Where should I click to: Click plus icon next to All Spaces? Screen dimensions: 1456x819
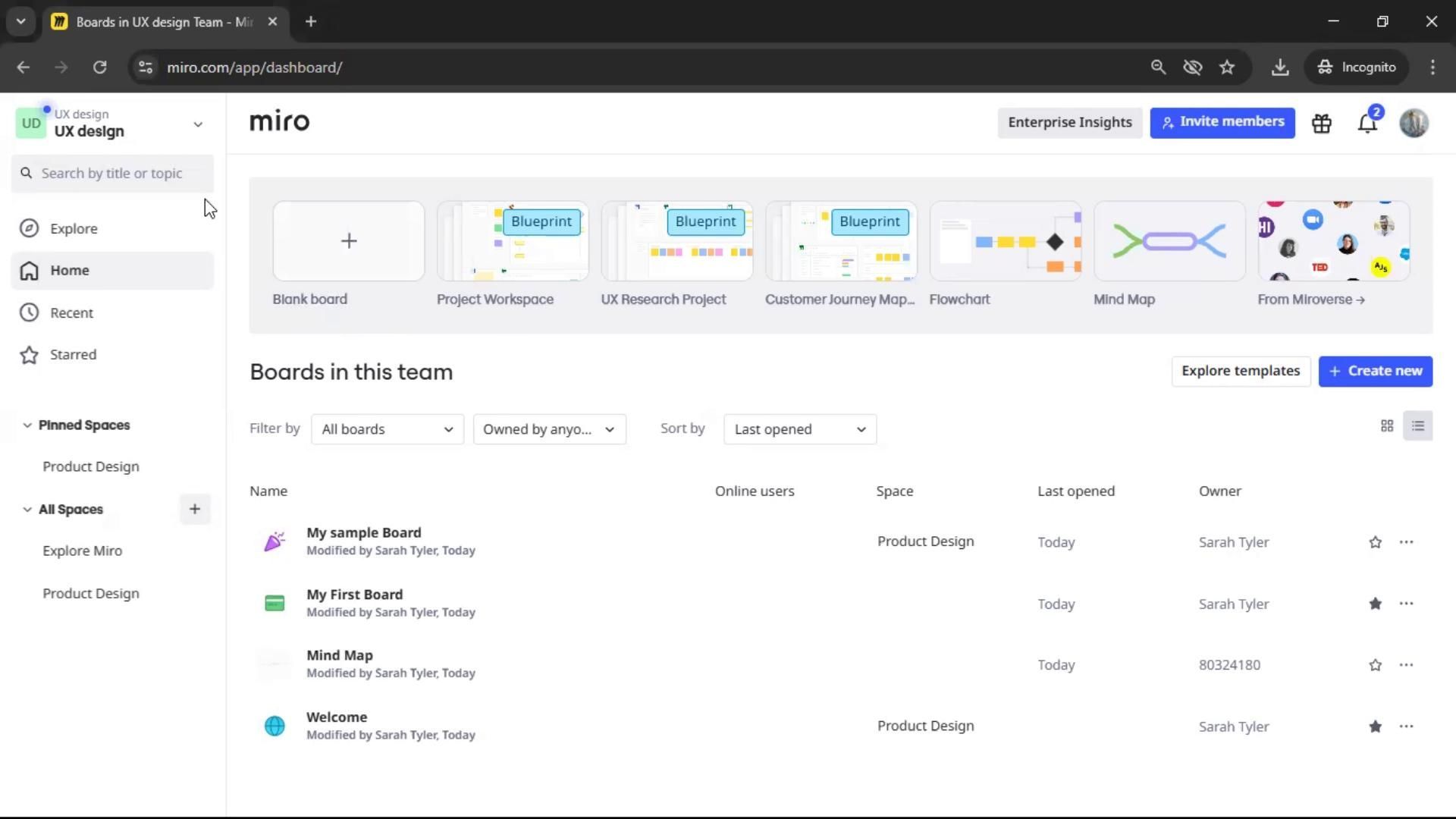[x=194, y=510]
